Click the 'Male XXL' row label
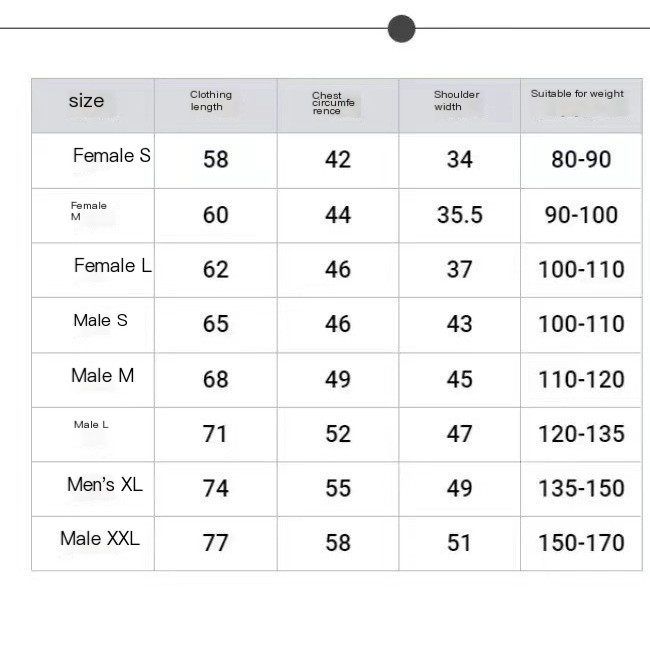The height and width of the screenshot is (650, 650). pos(100,539)
